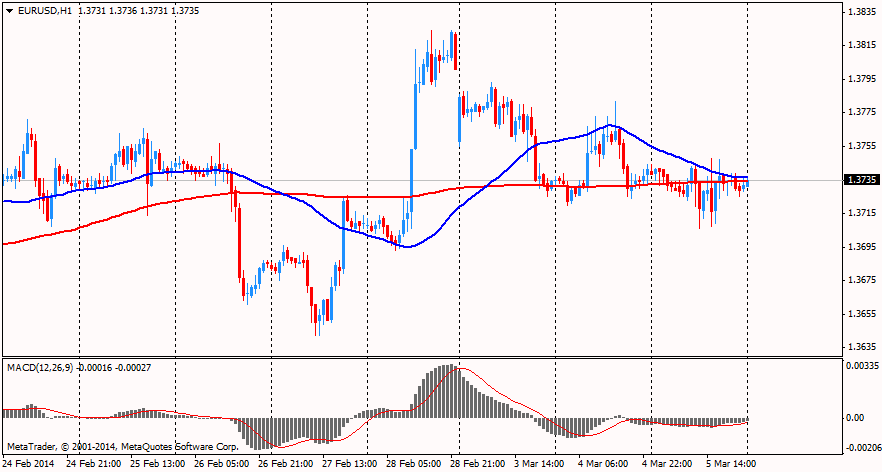Click the MACD scale value -0.00206

click(x=861, y=448)
